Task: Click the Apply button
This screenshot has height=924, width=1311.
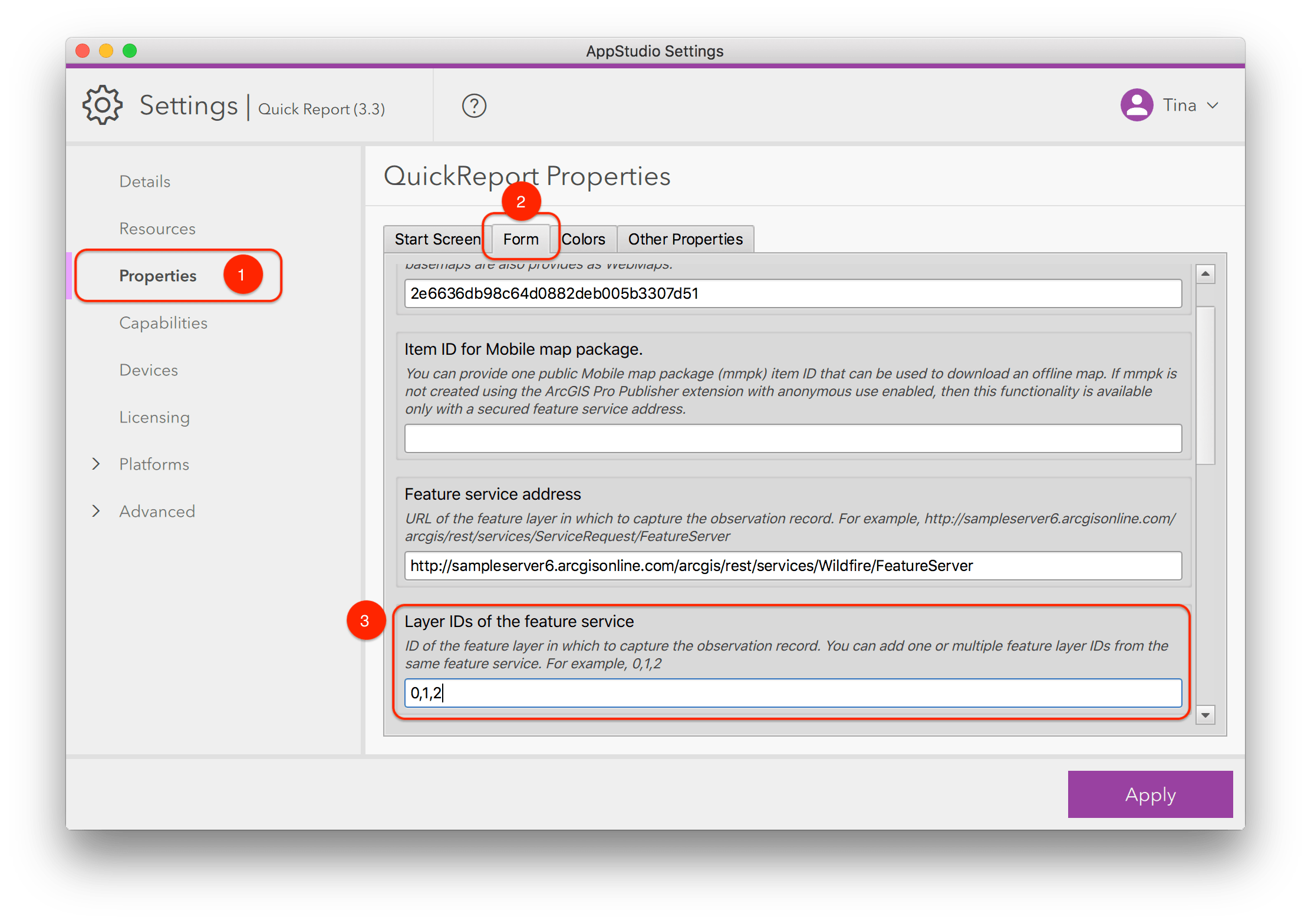Action: click(x=1149, y=794)
